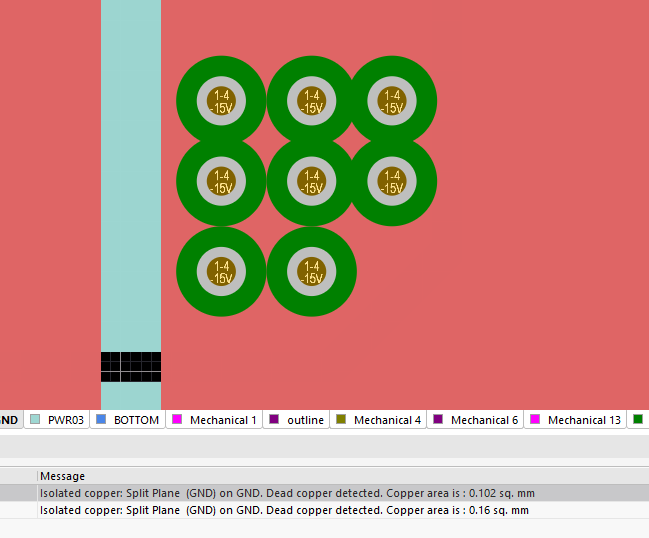The width and height of the screenshot is (649, 538).
Task: Select the top-left -15V via in the cluster
Action: click(221, 101)
